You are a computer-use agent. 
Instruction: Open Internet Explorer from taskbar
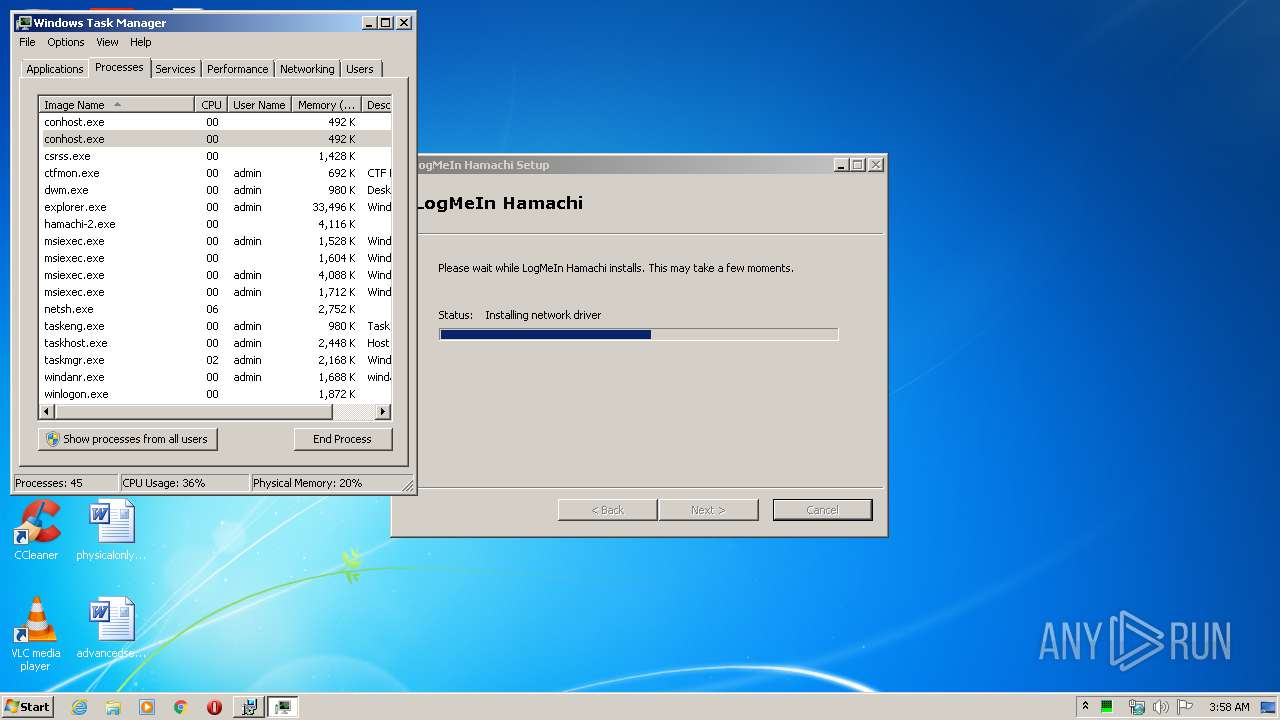point(80,707)
